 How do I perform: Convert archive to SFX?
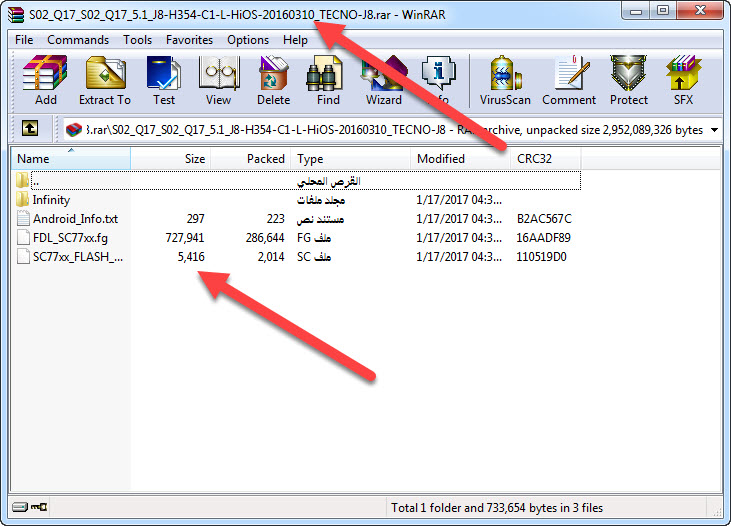tap(683, 80)
